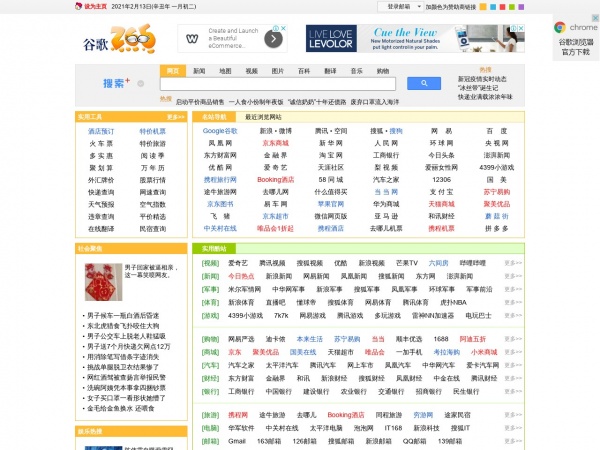
Task: Open the Booking酒店 link in 名站导航
Action: (276, 179)
